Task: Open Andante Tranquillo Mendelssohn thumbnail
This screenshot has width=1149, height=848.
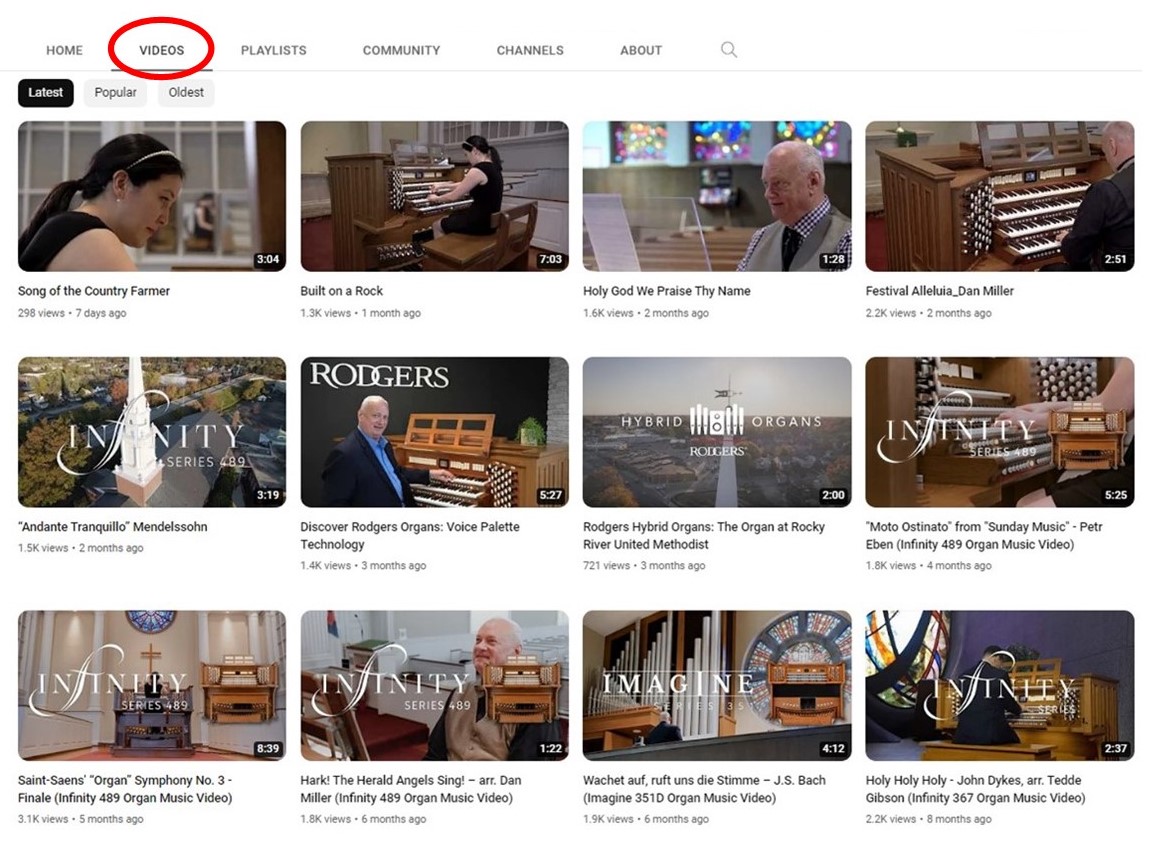Action: 152,432
